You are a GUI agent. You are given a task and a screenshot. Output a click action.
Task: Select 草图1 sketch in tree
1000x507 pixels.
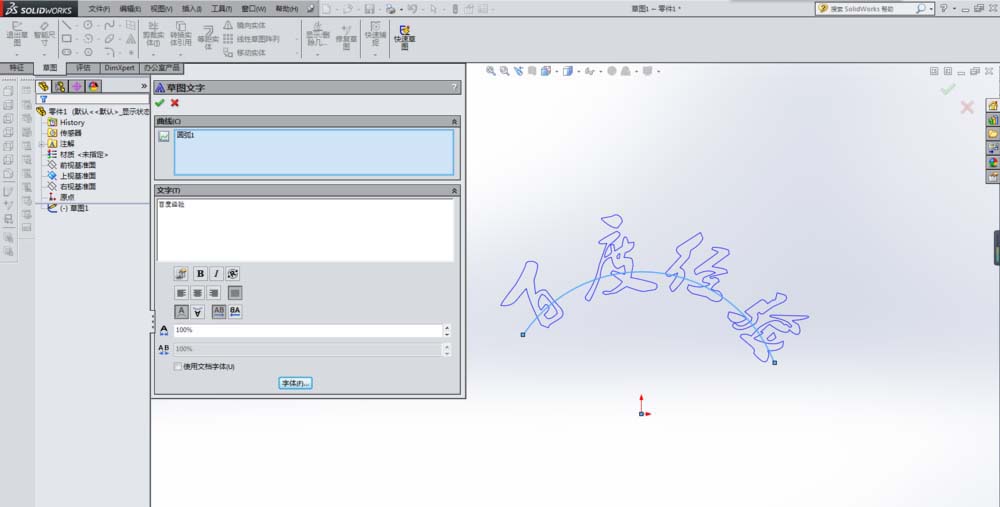(74, 209)
